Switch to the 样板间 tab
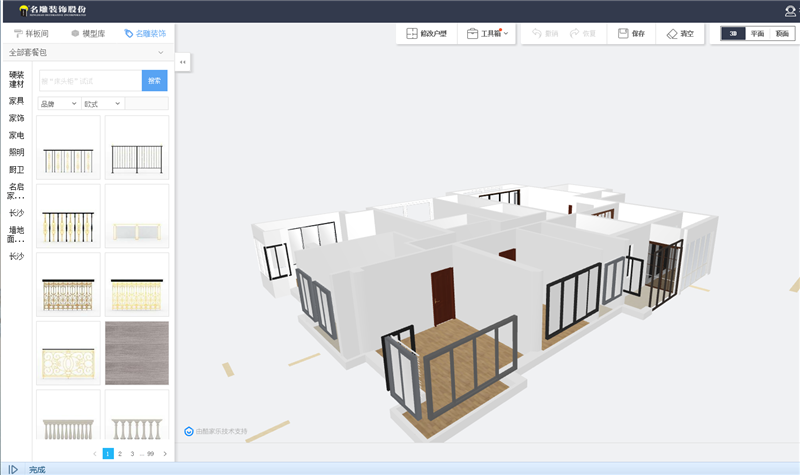800x475 pixels. coord(31,33)
